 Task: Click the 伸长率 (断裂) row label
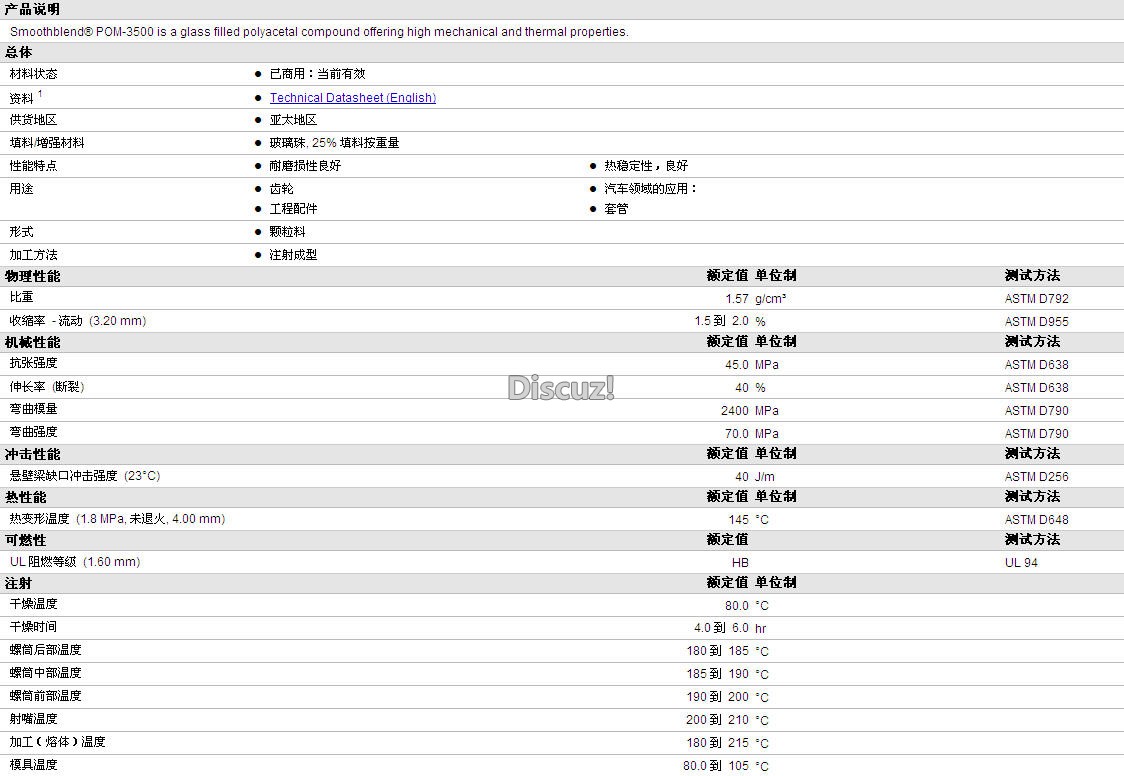[x=47, y=386]
